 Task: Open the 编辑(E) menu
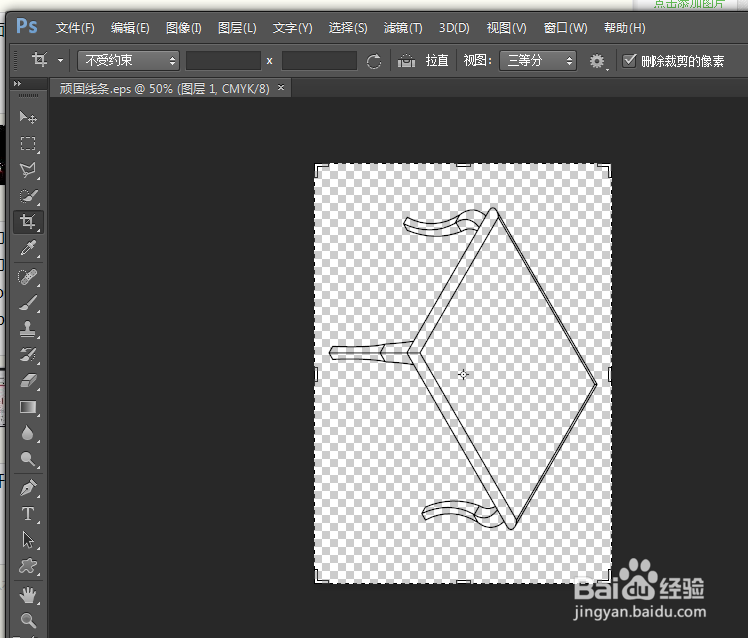click(x=130, y=28)
